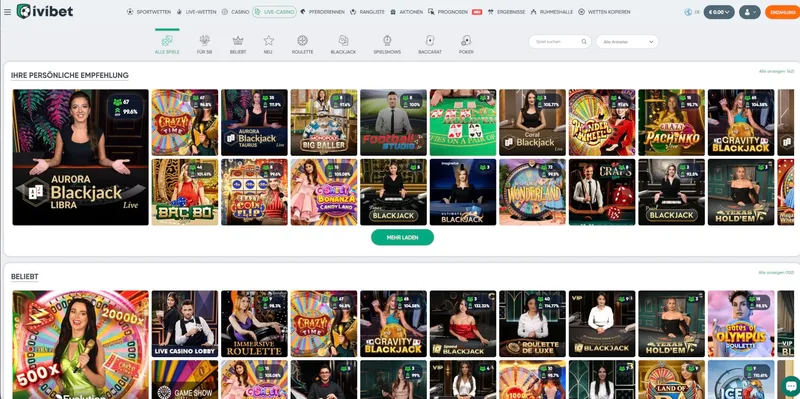Click the orange Einzahlung button

coord(782,12)
